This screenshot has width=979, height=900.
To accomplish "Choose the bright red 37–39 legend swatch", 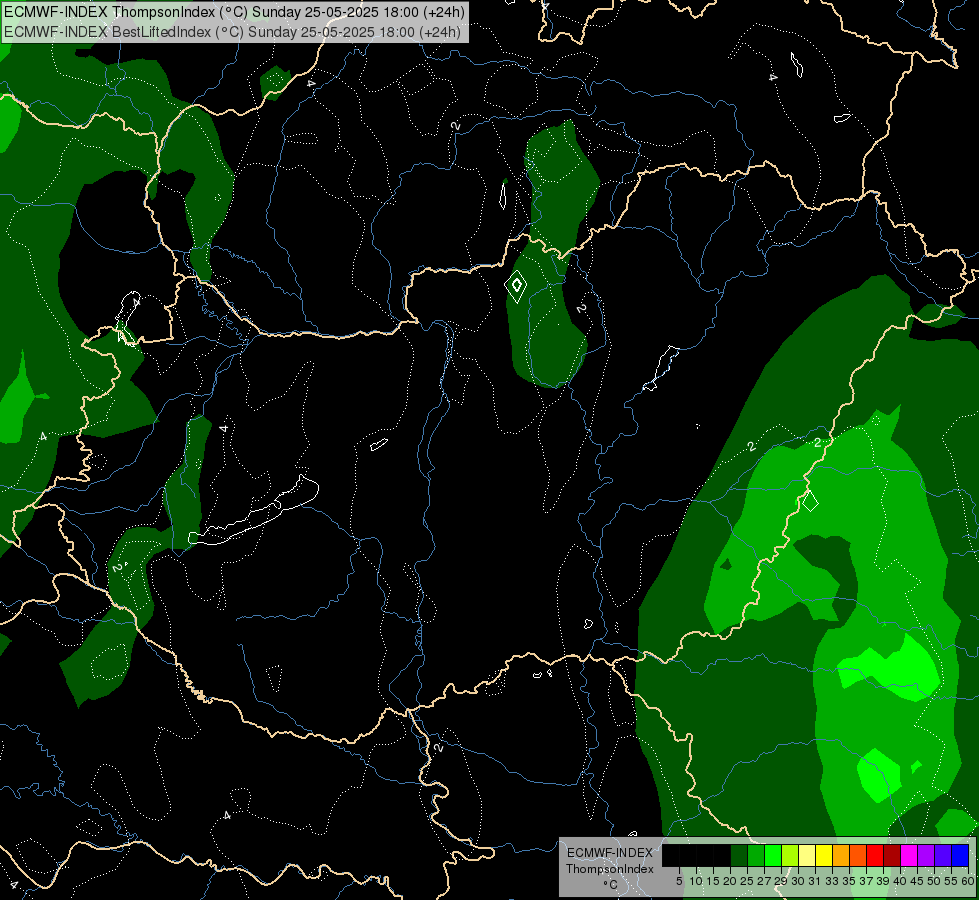I will click(x=875, y=855).
